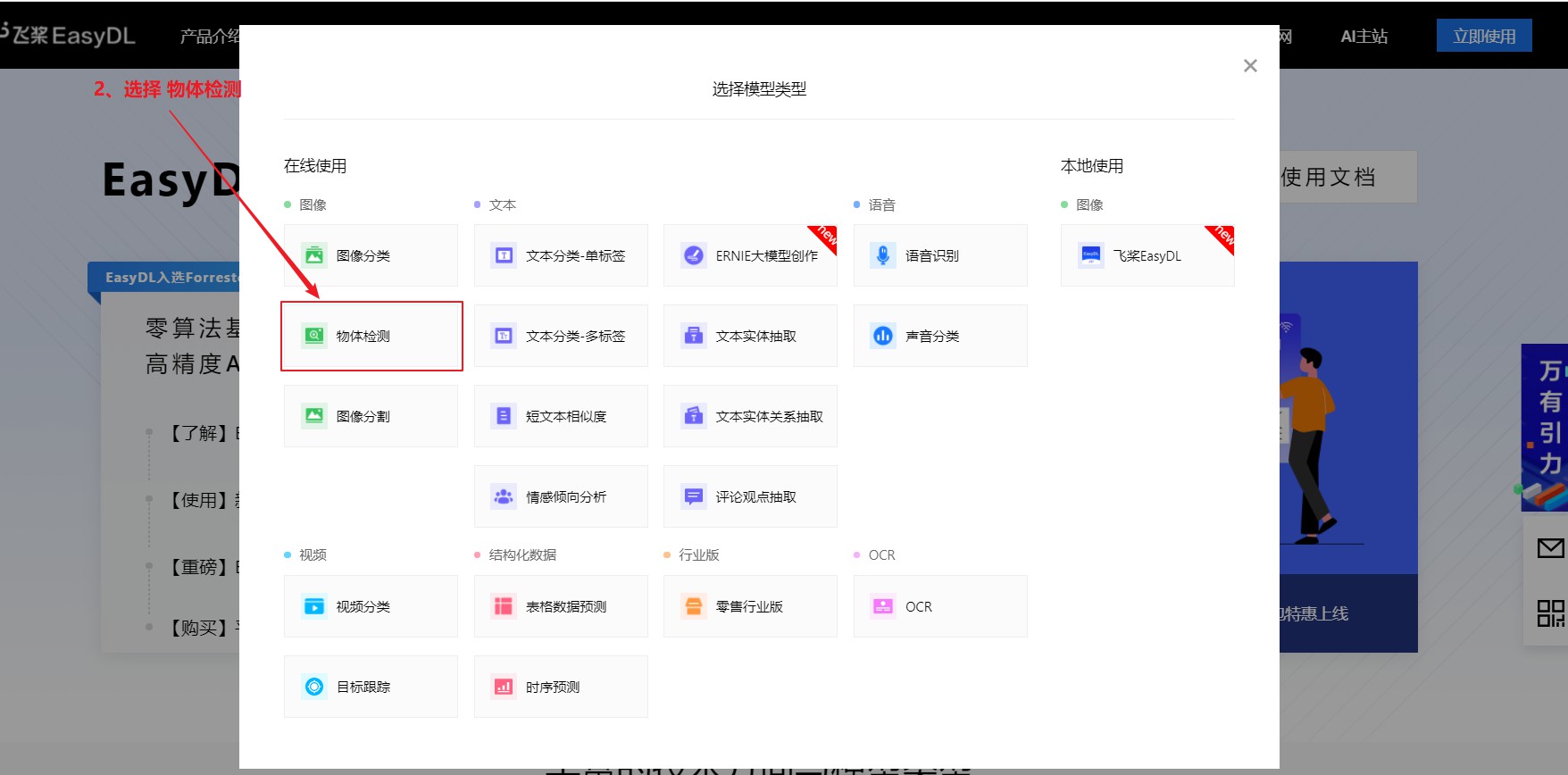Select 文本实体抽取 label text

click(755, 337)
